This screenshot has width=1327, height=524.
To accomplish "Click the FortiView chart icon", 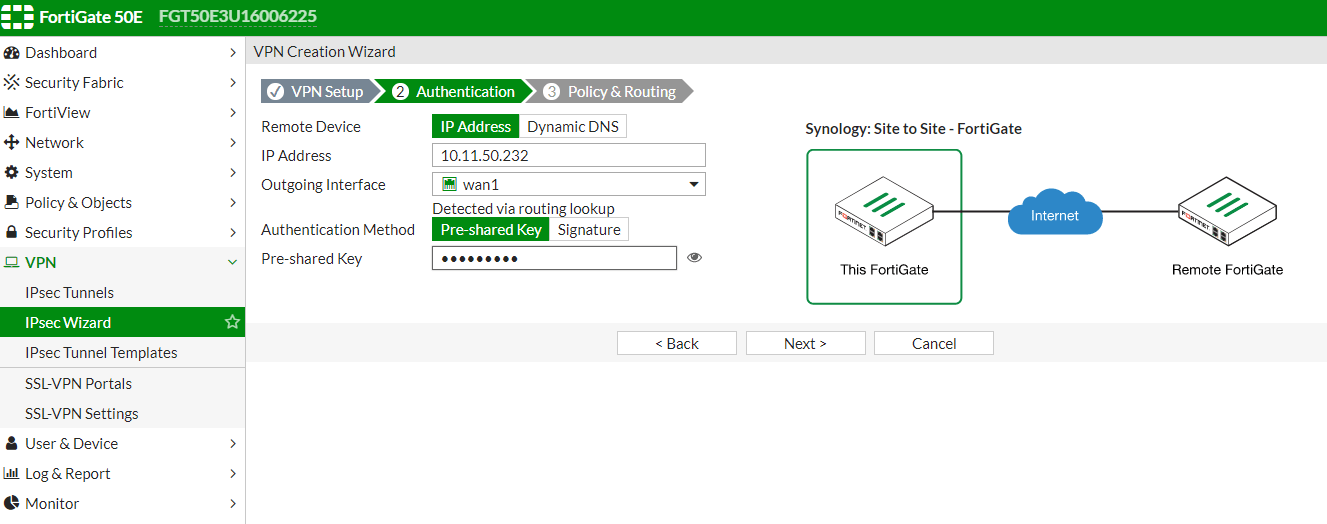I will click(x=12, y=113).
